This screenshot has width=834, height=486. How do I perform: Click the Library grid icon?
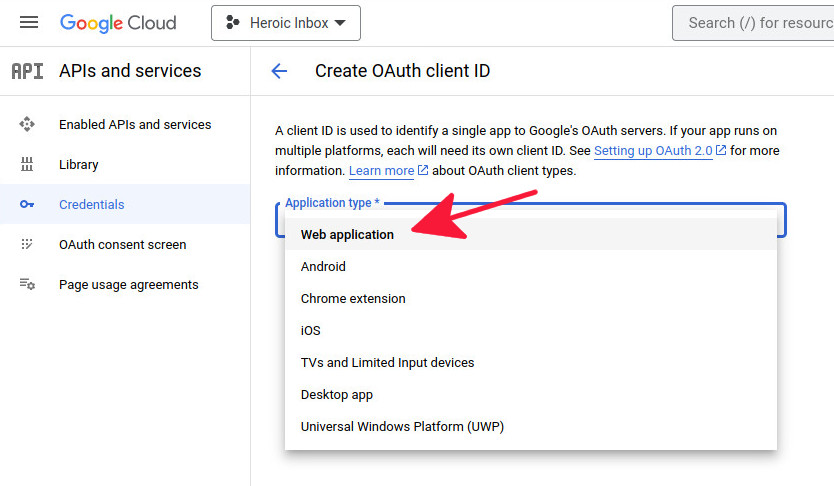tap(27, 164)
